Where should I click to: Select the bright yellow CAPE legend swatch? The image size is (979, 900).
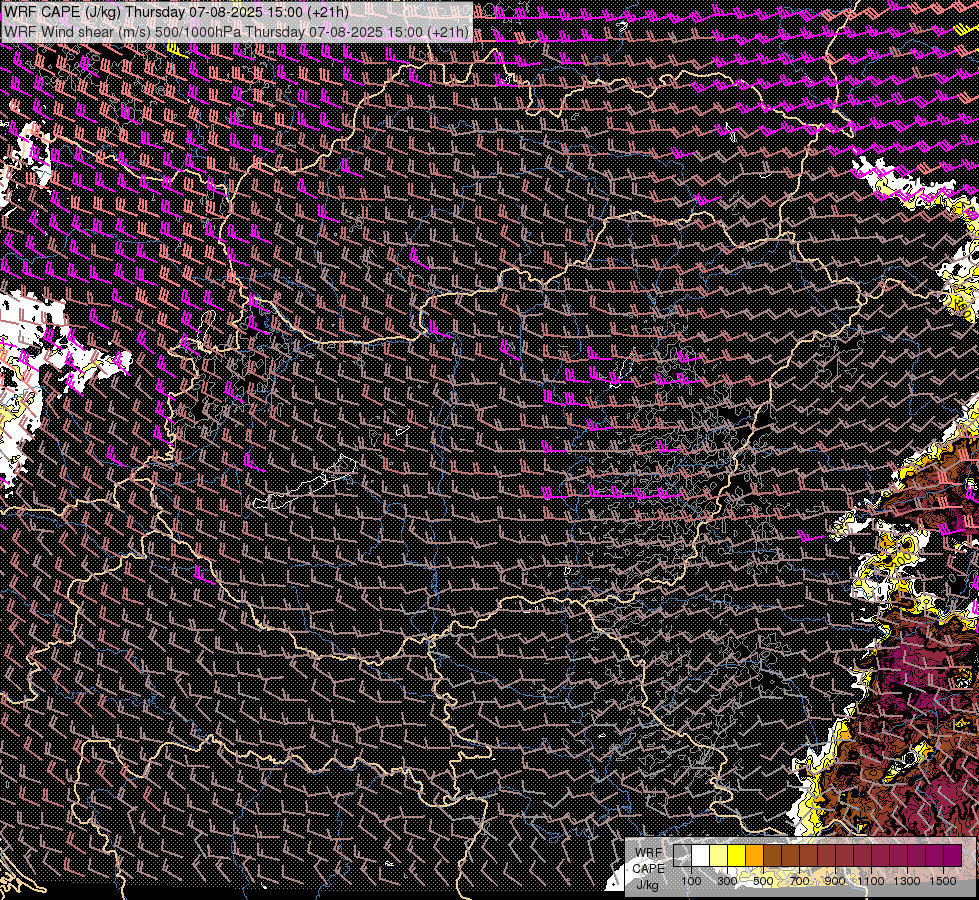click(736, 856)
